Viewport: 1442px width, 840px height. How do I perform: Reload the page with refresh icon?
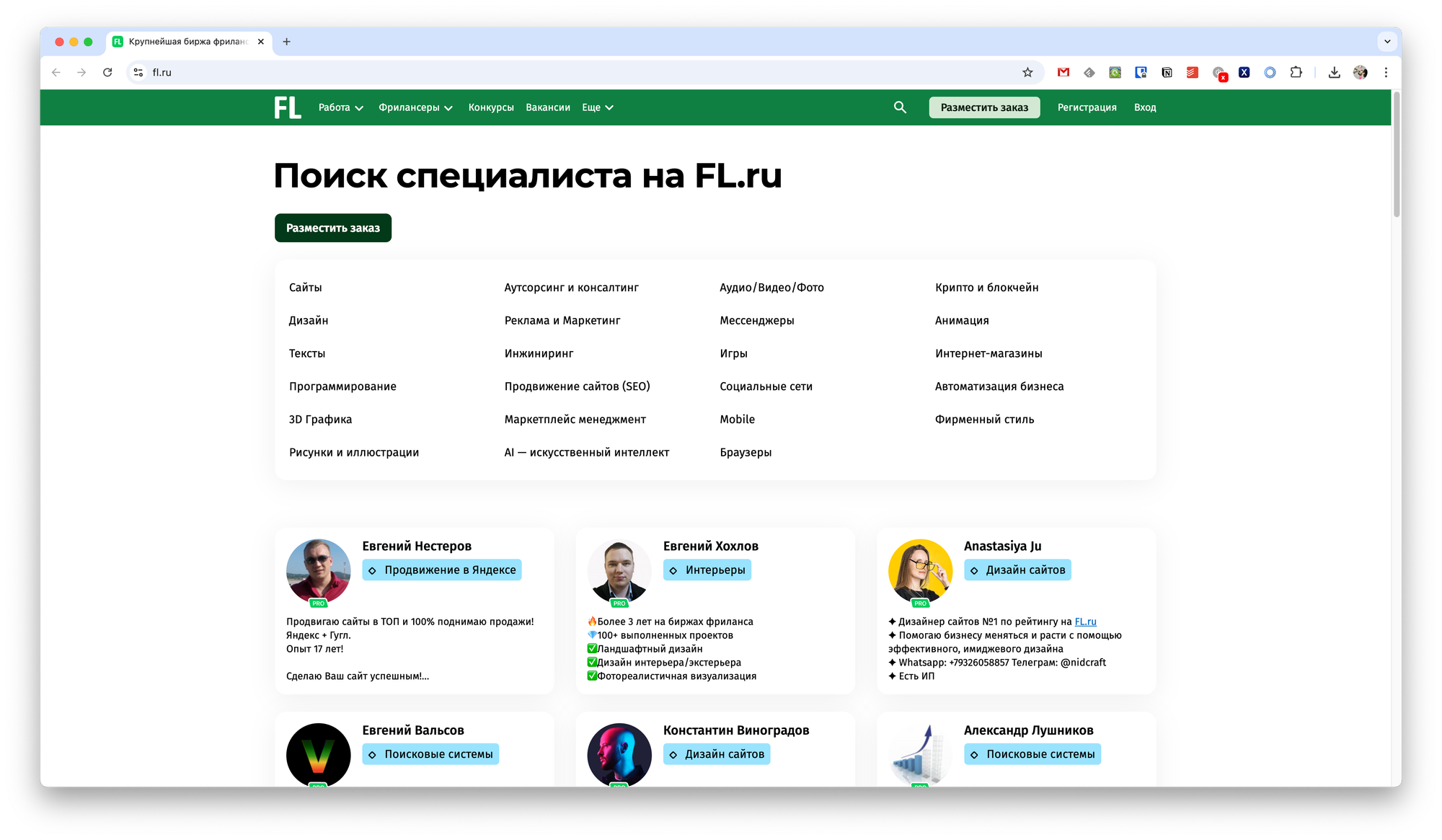[x=107, y=72]
